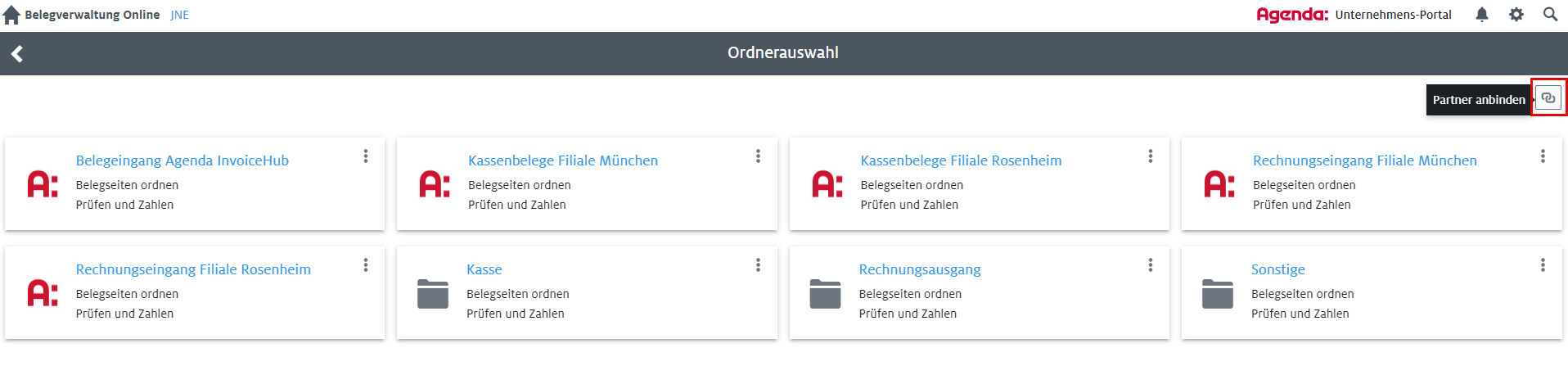Image resolution: width=1568 pixels, height=384 pixels.
Task: Click the home icon beside Belegverwaltung Online
Action: [11, 15]
